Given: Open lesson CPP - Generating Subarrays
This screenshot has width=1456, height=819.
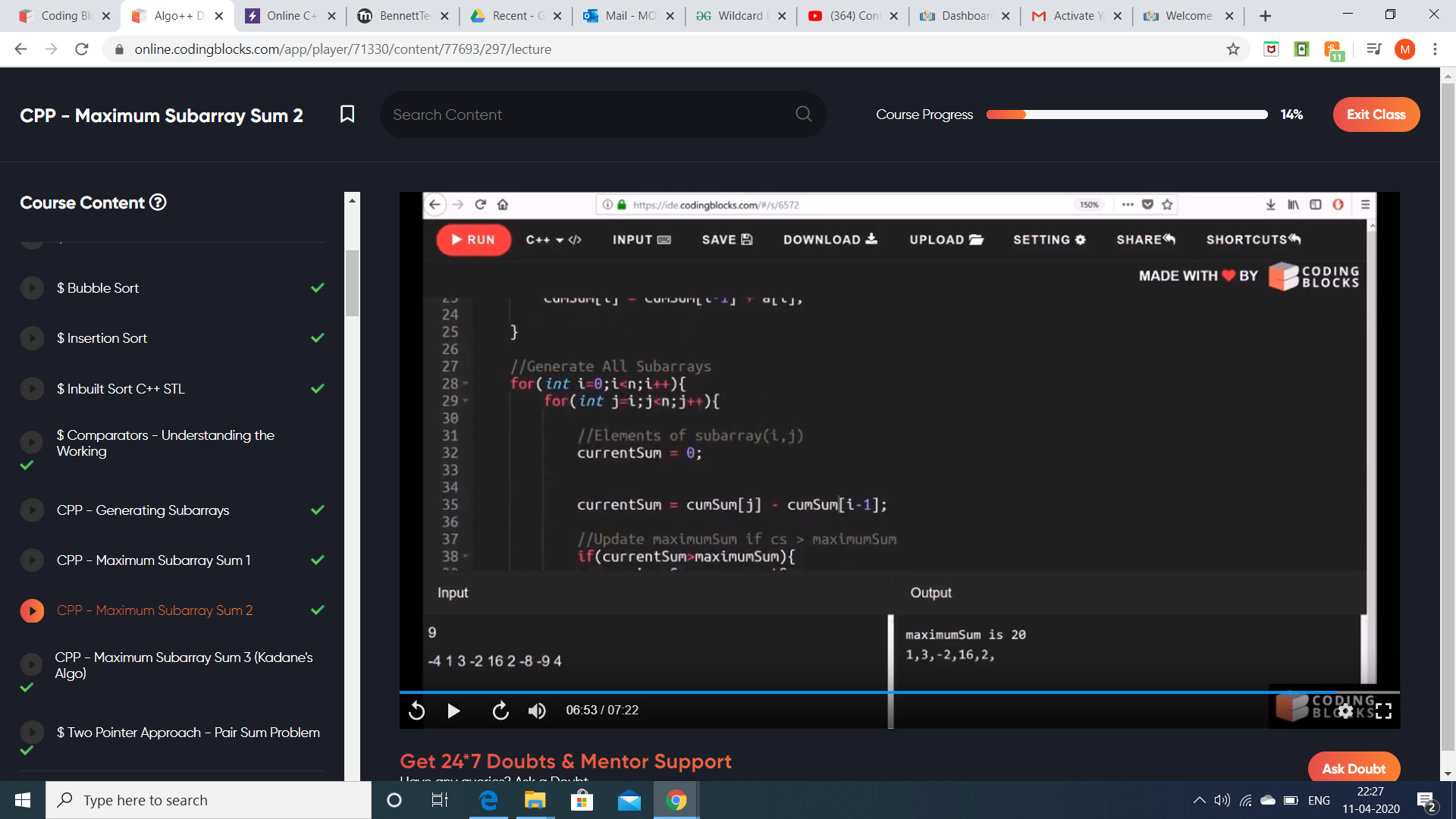Looking at the screenshot, I should [143, 510].
